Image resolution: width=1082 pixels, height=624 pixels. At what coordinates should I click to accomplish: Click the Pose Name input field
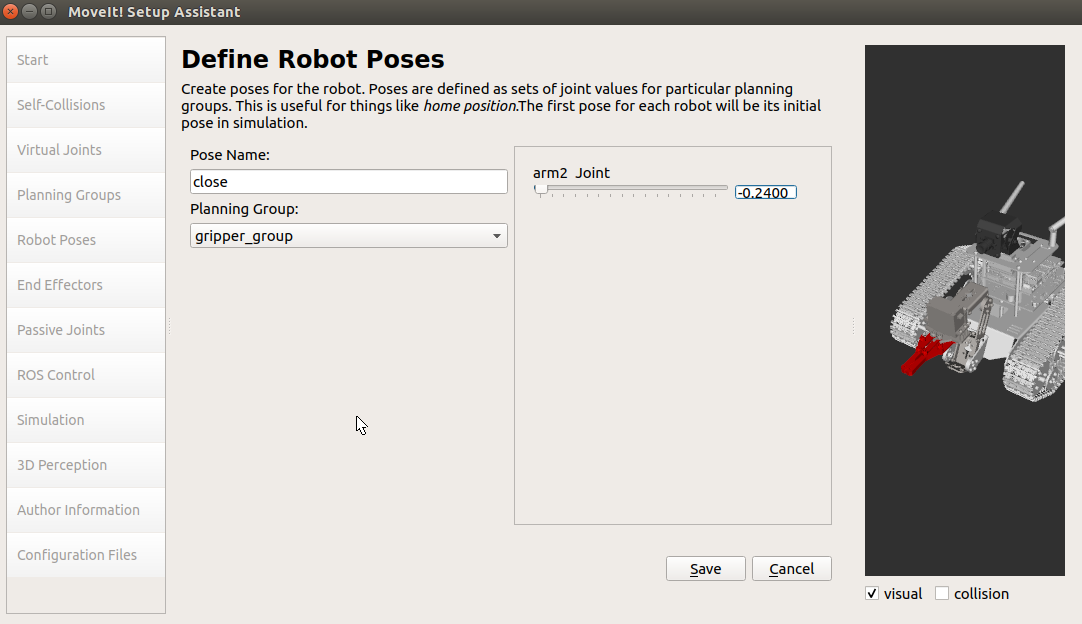(x=348, y=182)
